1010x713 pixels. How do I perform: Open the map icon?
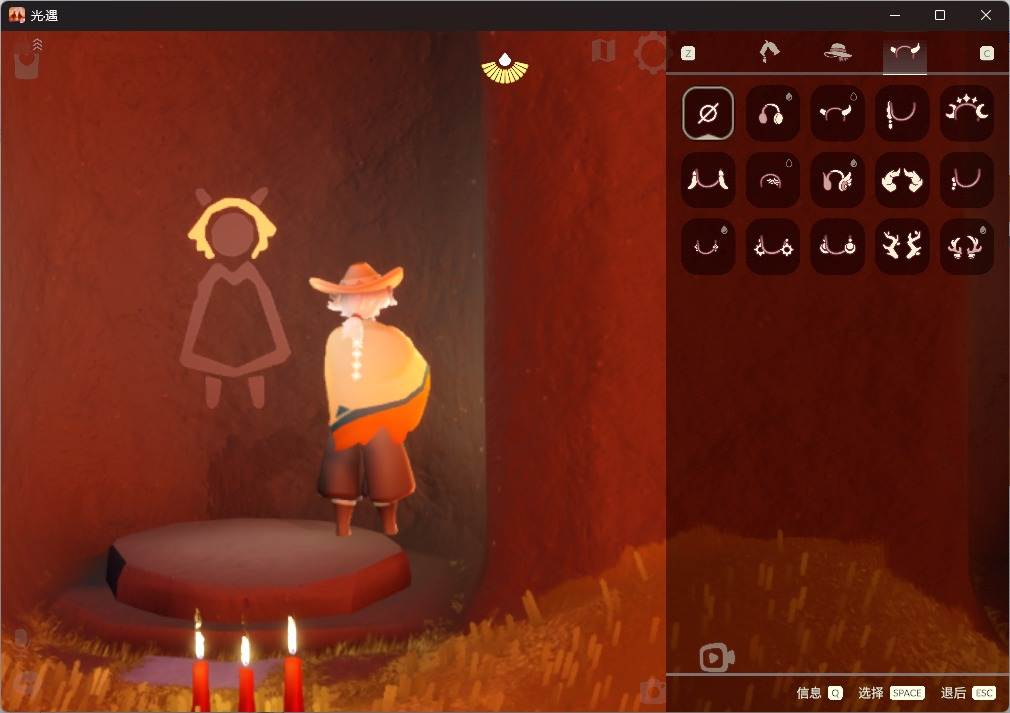pos(604,50)
